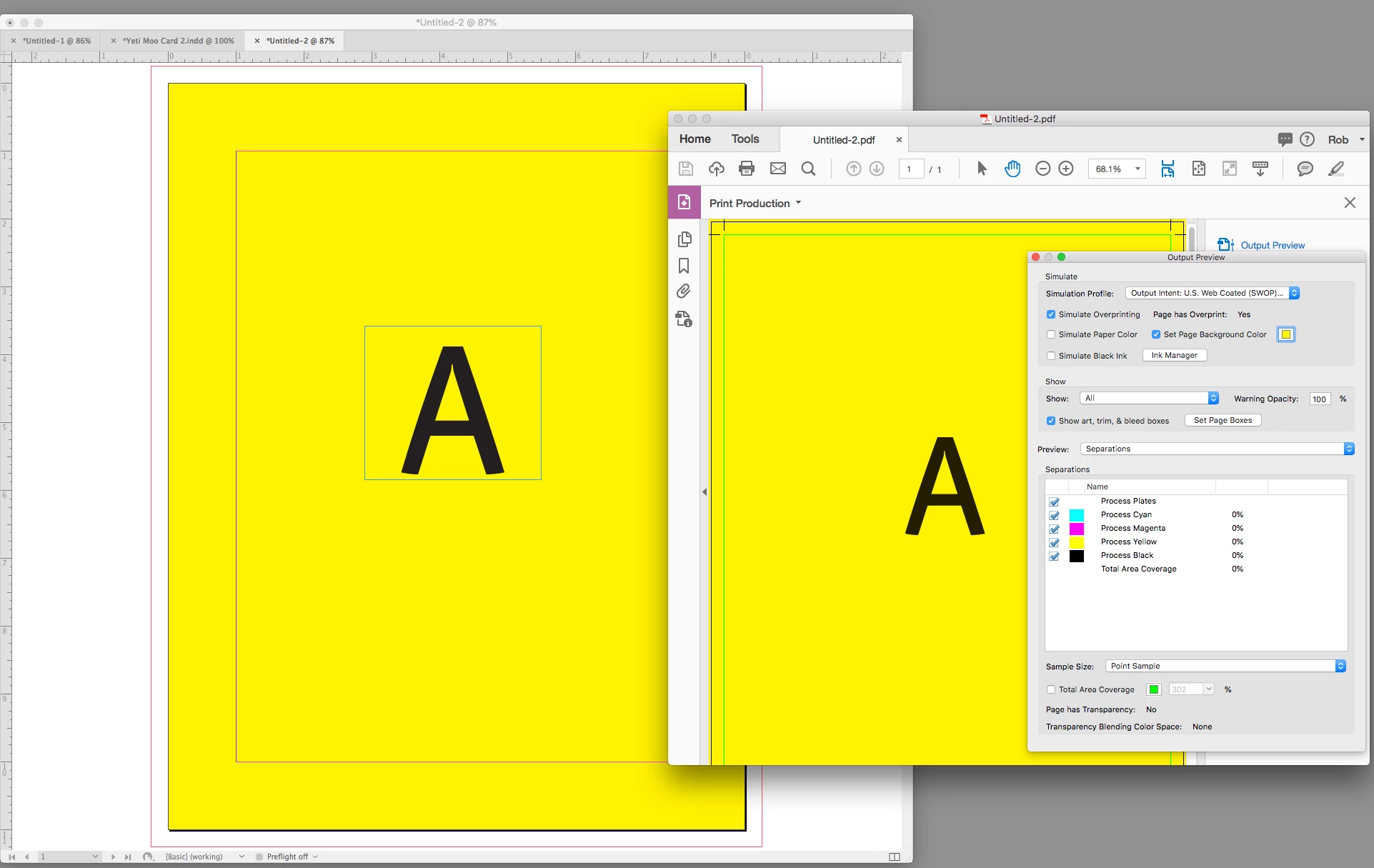Click the Set Page Boxes button
1374x868 pixels.
point(1223,420)
